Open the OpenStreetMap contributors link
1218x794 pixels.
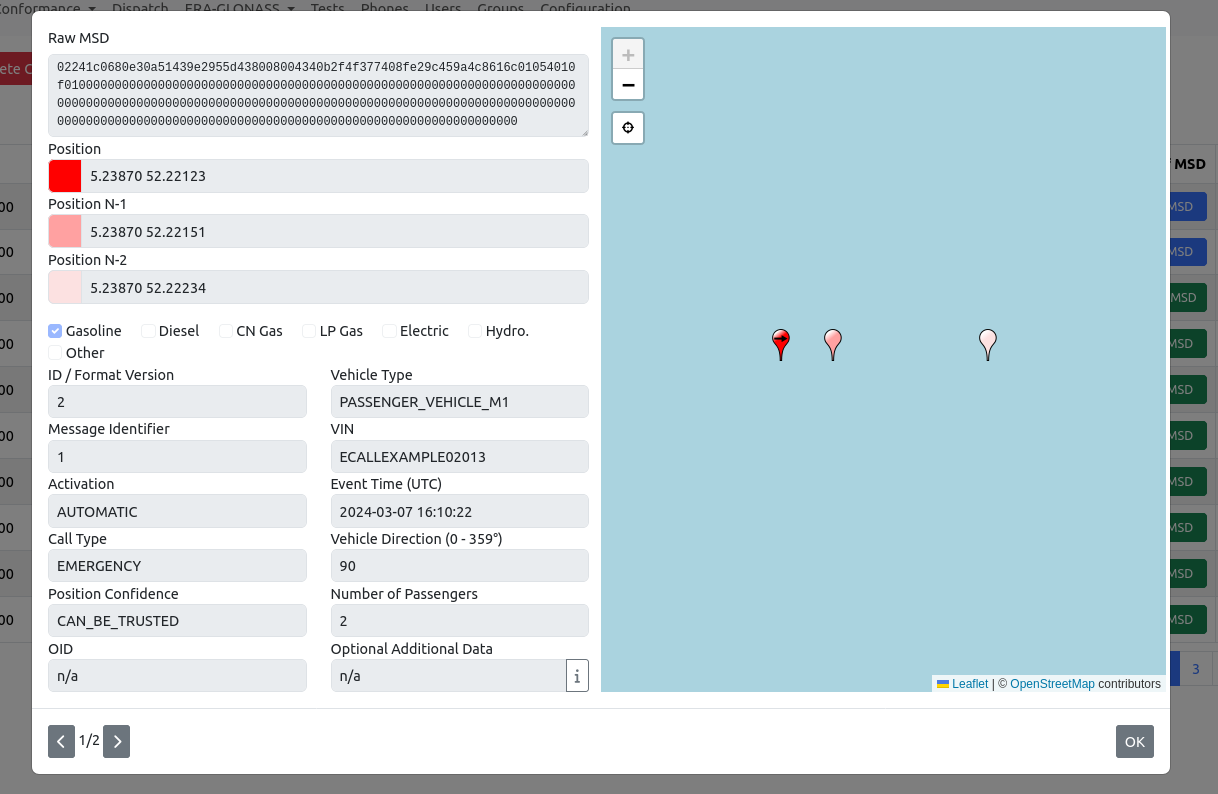(1052, 683)
